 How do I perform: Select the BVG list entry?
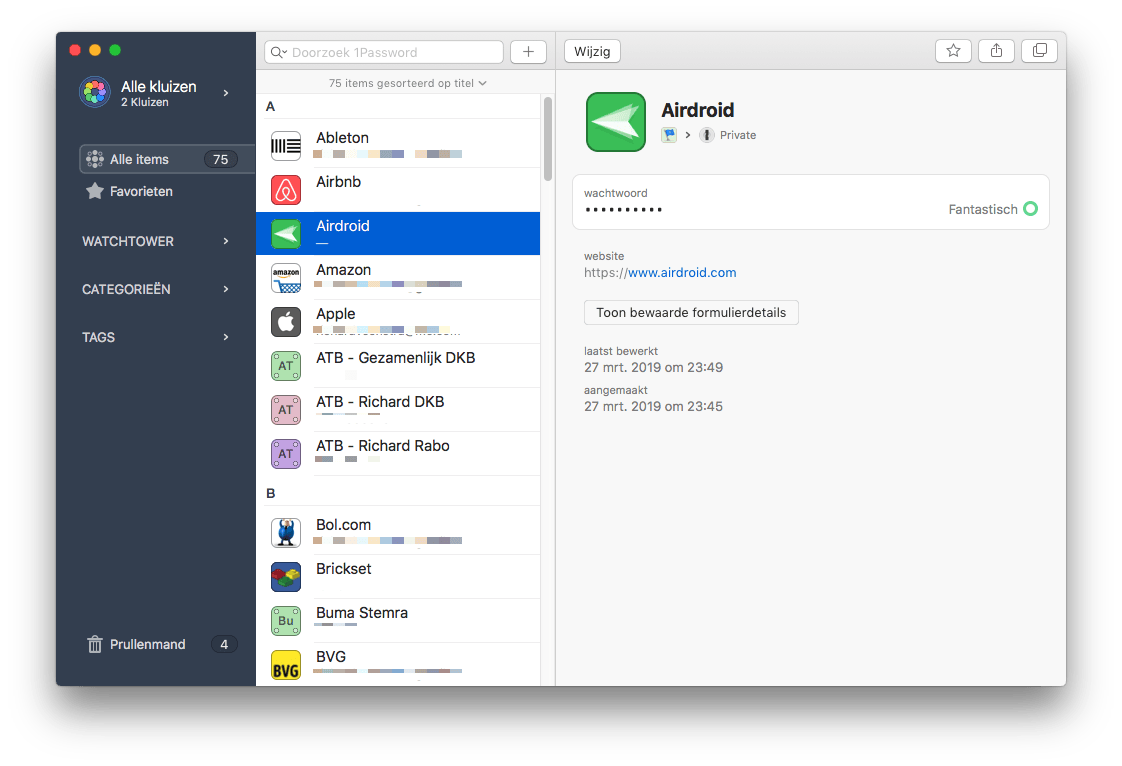(x=398, y=664)
